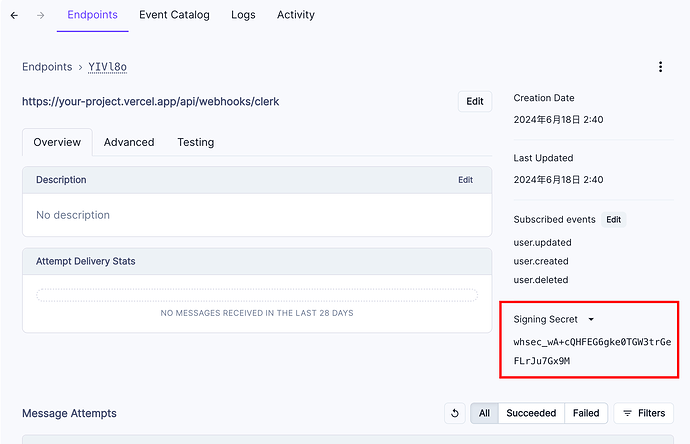
Task: Edit Subscribed events
Action: click(x=613, y=220)
